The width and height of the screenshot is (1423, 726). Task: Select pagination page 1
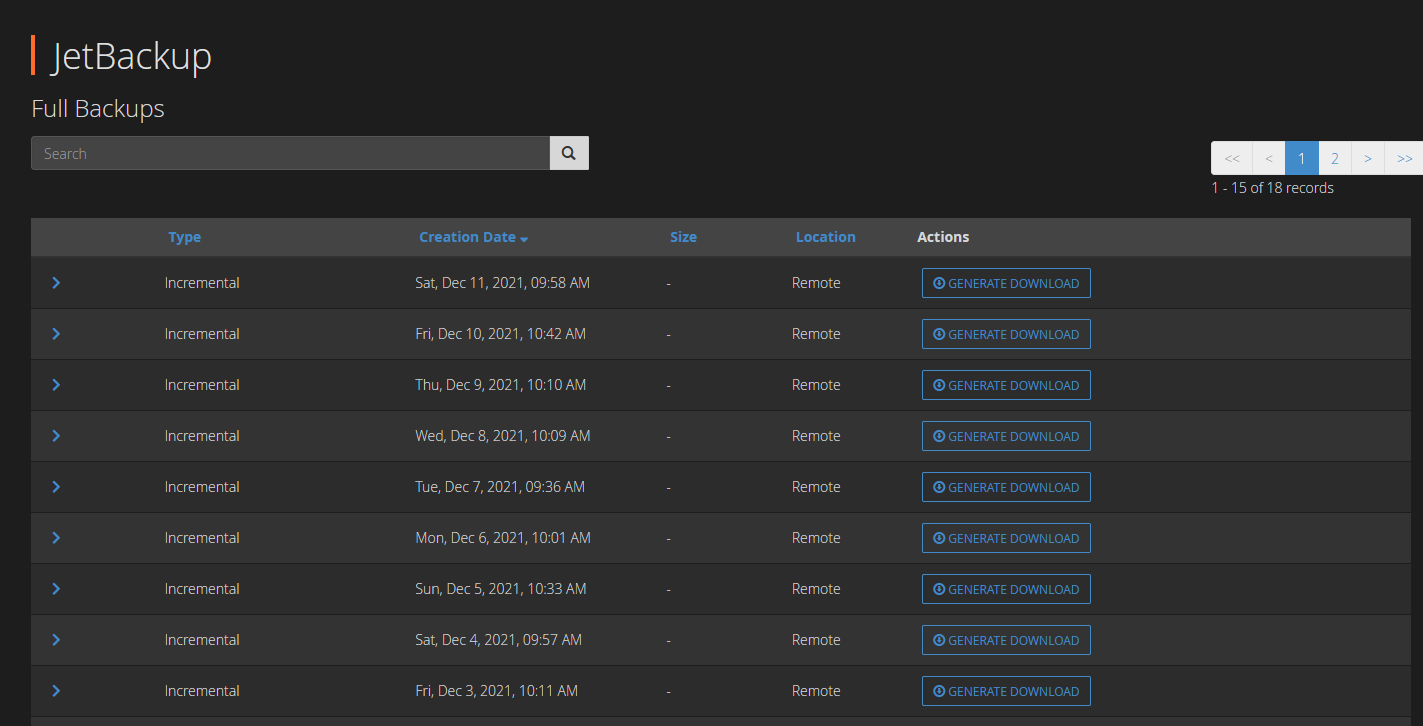pos(1302,158)
